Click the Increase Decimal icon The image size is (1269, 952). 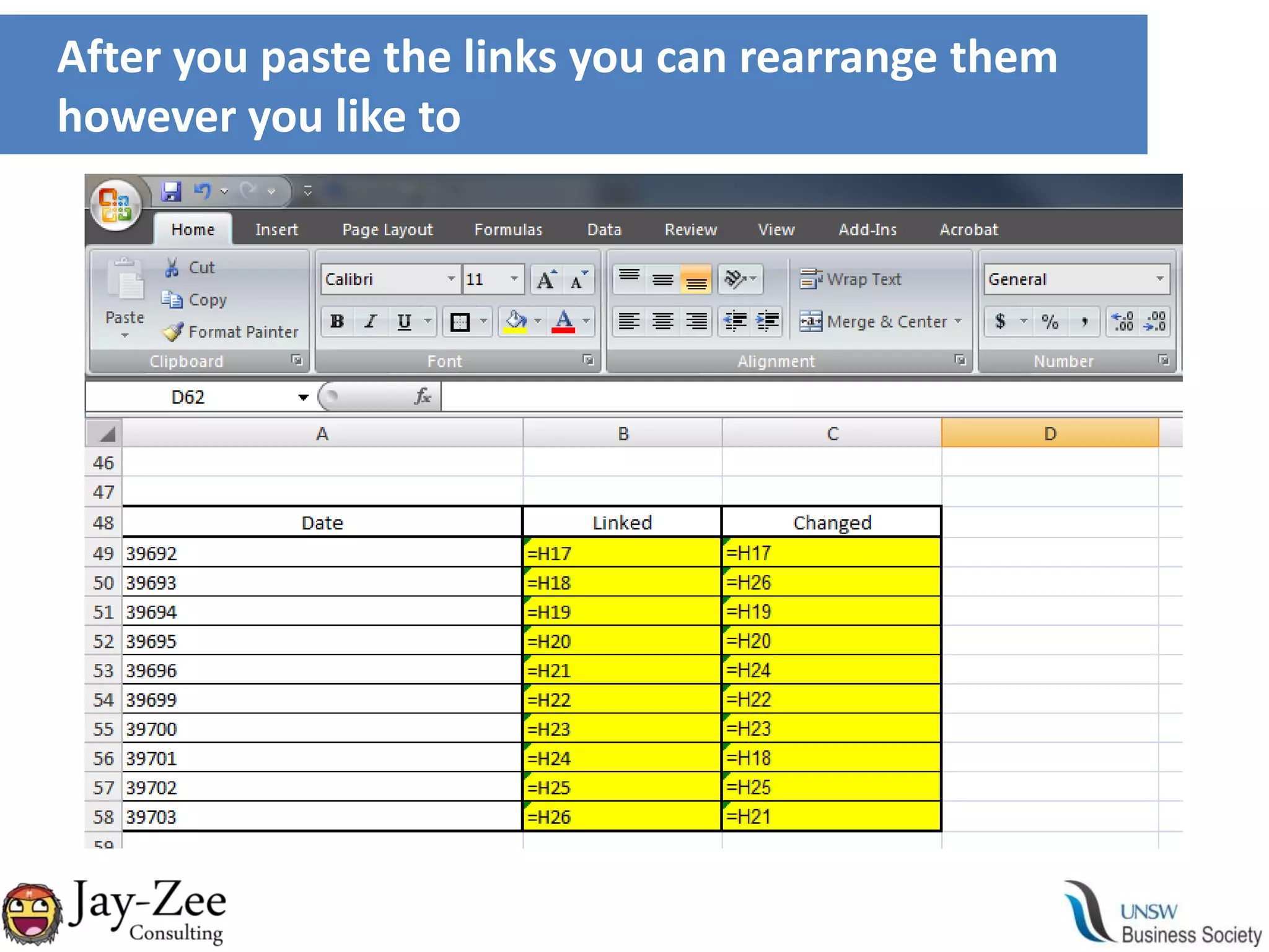pyautogui.click(x=1122, y=321)
